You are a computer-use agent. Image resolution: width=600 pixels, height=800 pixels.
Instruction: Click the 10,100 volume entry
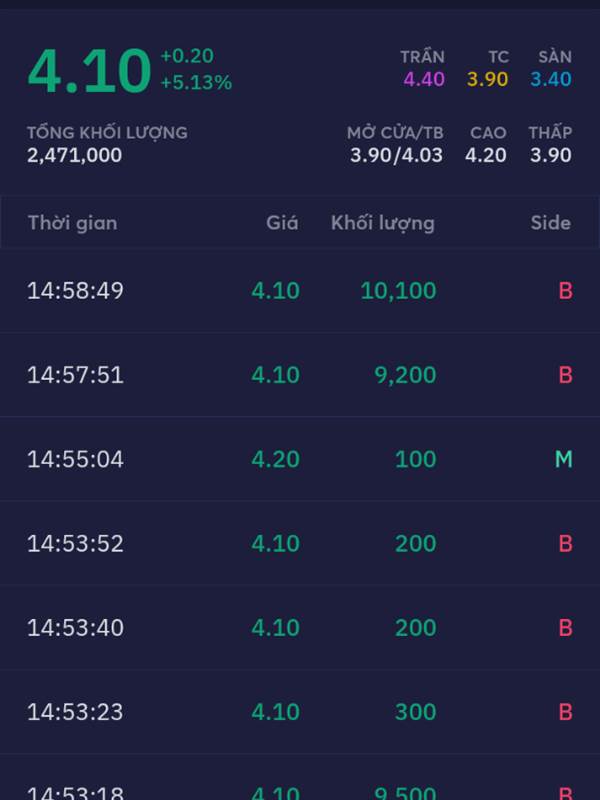click(398, 291)
